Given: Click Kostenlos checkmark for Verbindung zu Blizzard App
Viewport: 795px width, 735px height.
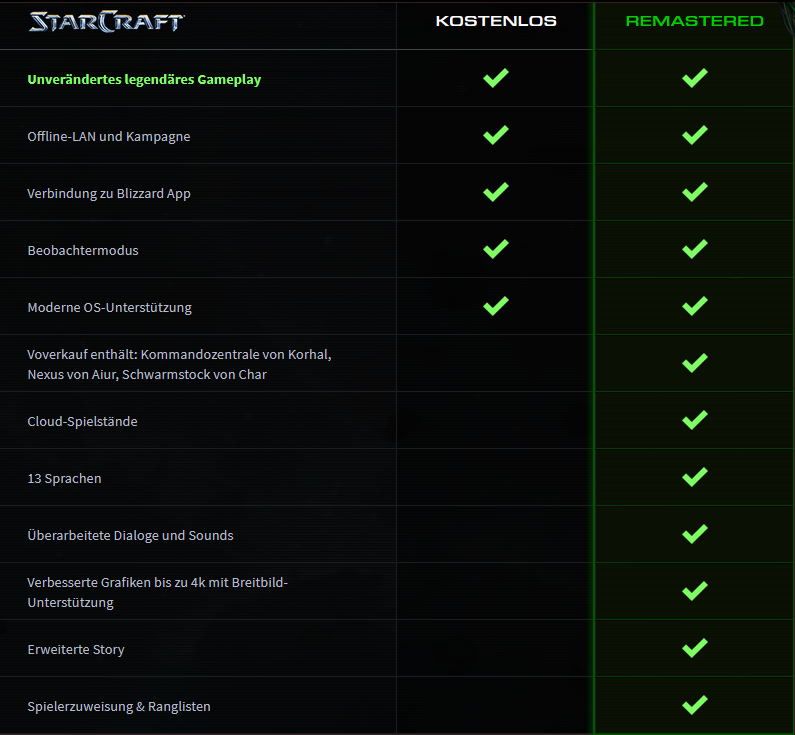Looking at the screenshot, I should (x=496, y=192).
